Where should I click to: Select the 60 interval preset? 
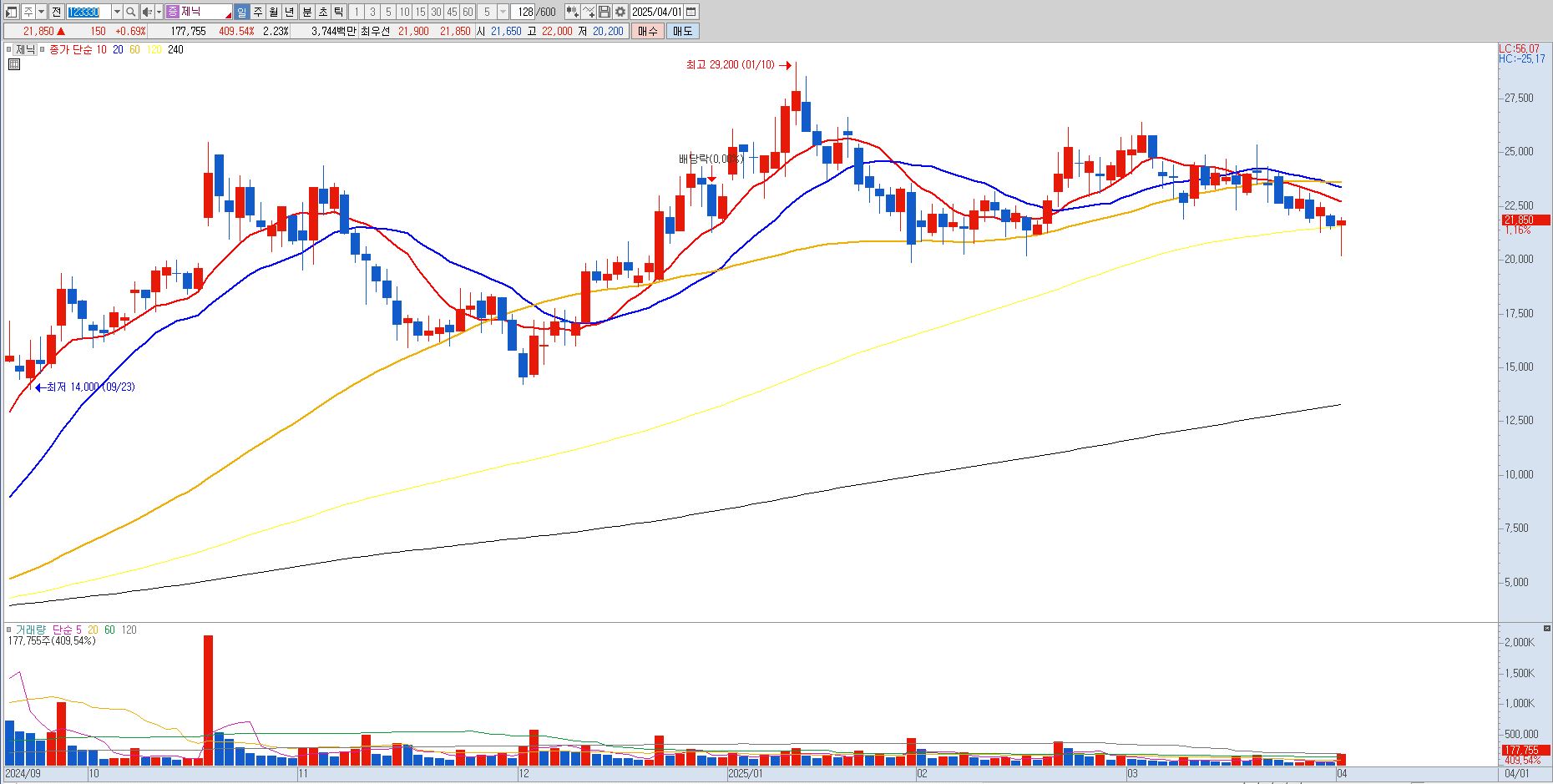[x=468, y=12]
